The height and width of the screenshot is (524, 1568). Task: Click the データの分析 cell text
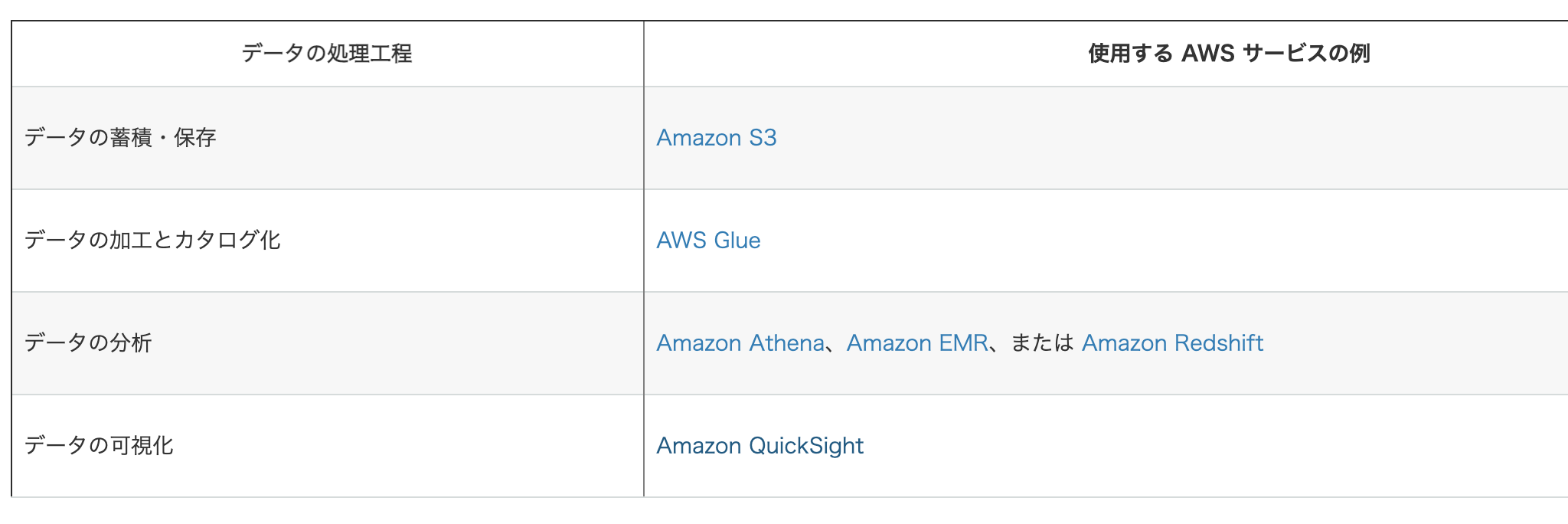(88, 343)
